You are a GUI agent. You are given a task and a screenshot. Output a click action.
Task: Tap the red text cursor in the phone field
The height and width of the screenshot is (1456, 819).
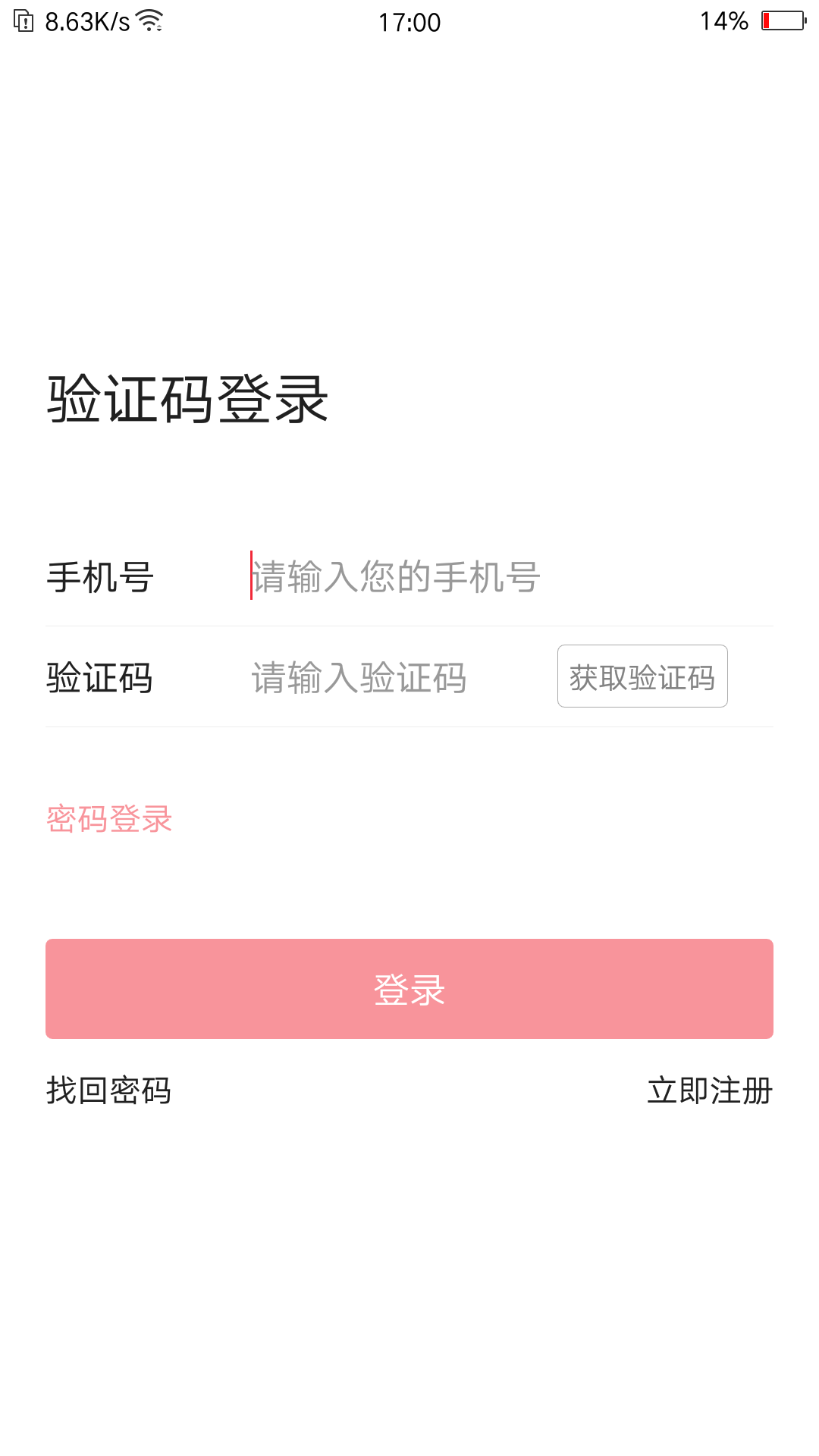251,576
